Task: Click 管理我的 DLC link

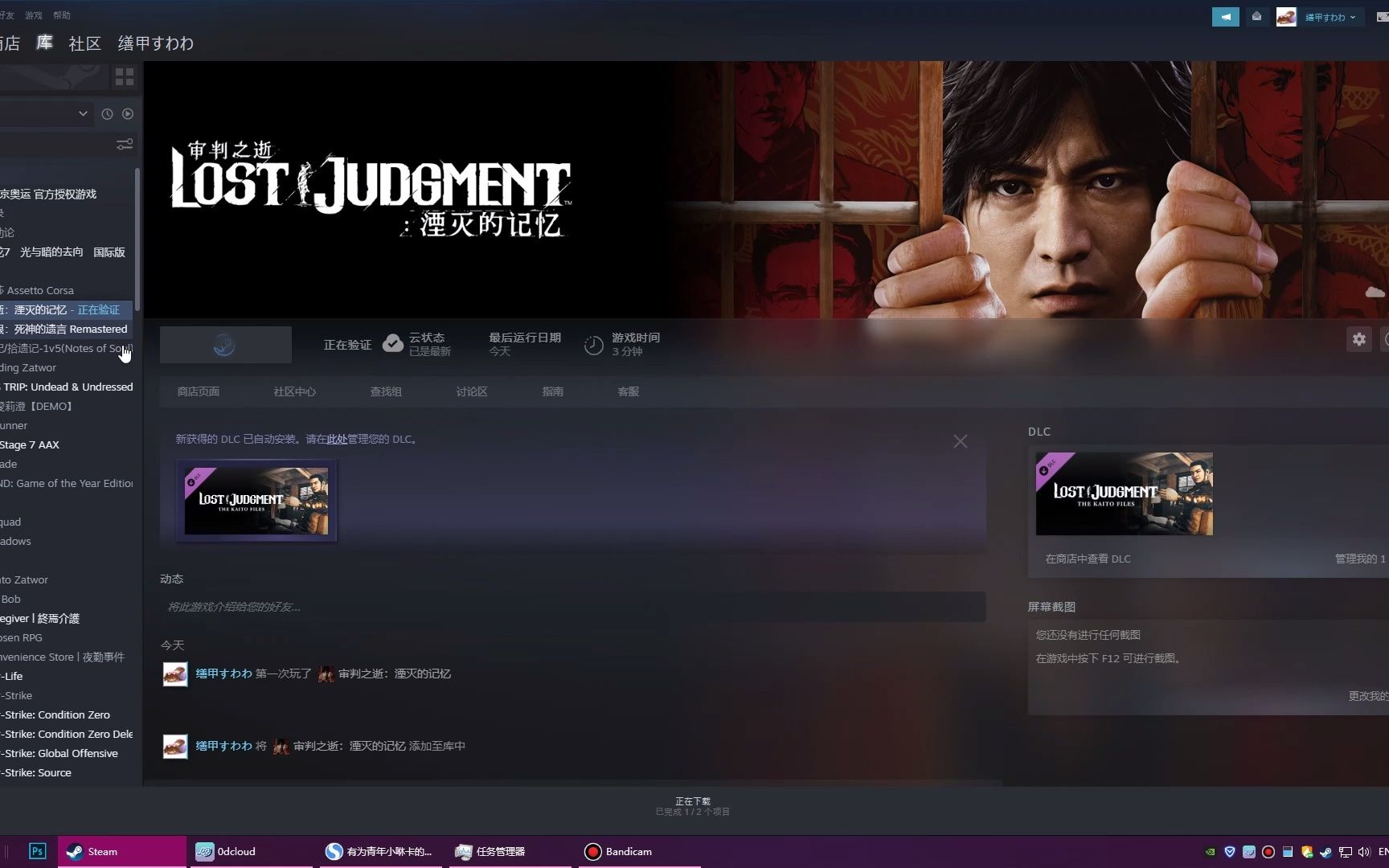Action: coord(1360,559)
